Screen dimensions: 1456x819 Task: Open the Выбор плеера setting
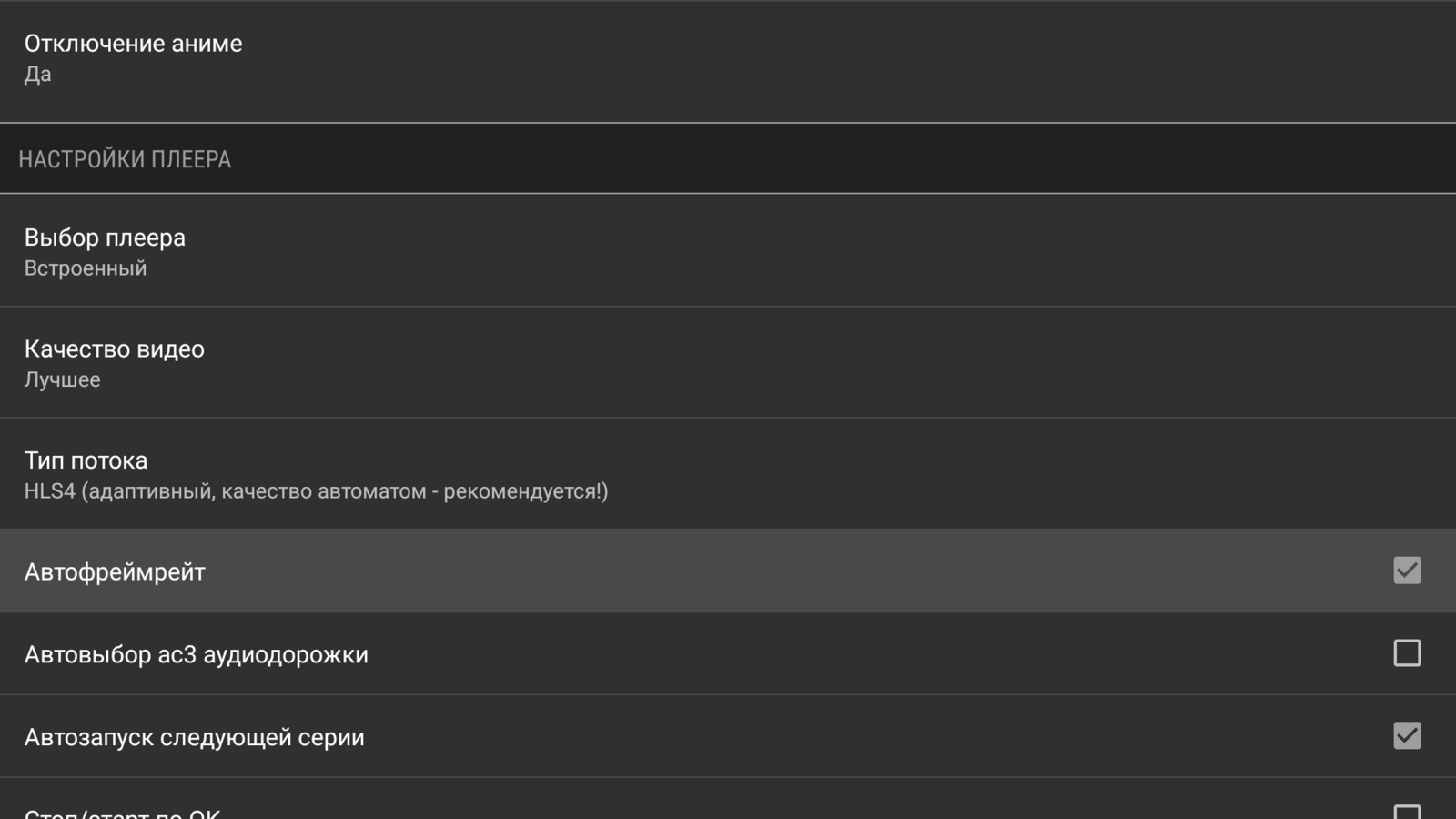728,250
